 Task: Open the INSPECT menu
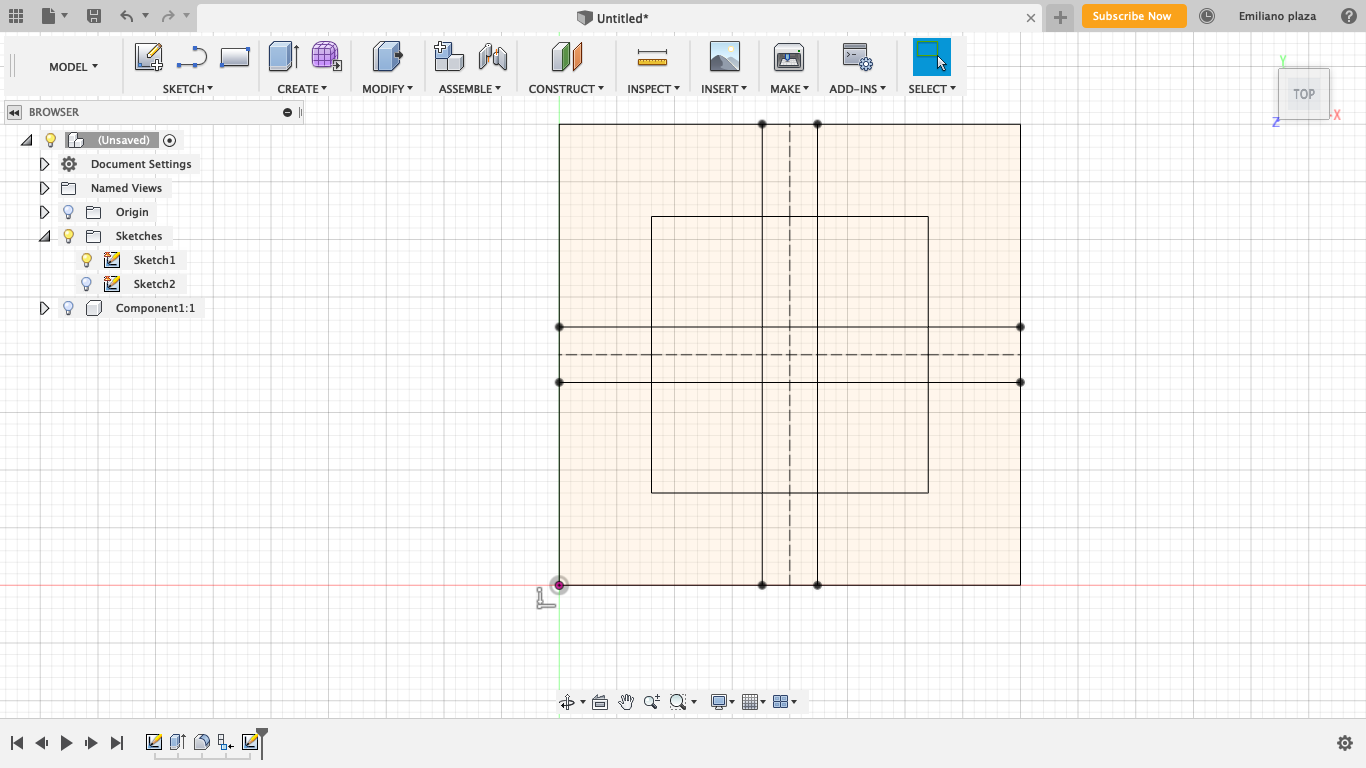click(653, 89)
